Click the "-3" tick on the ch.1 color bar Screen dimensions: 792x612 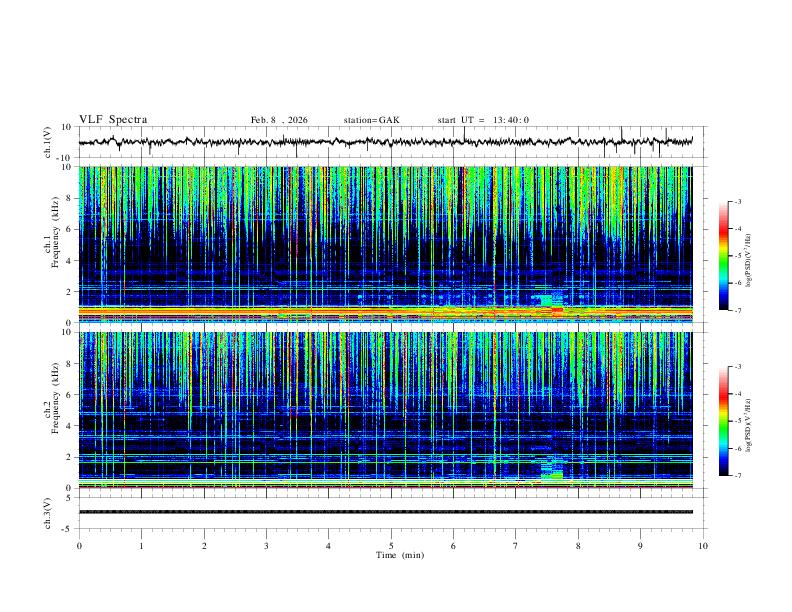[x=738, y=201]
